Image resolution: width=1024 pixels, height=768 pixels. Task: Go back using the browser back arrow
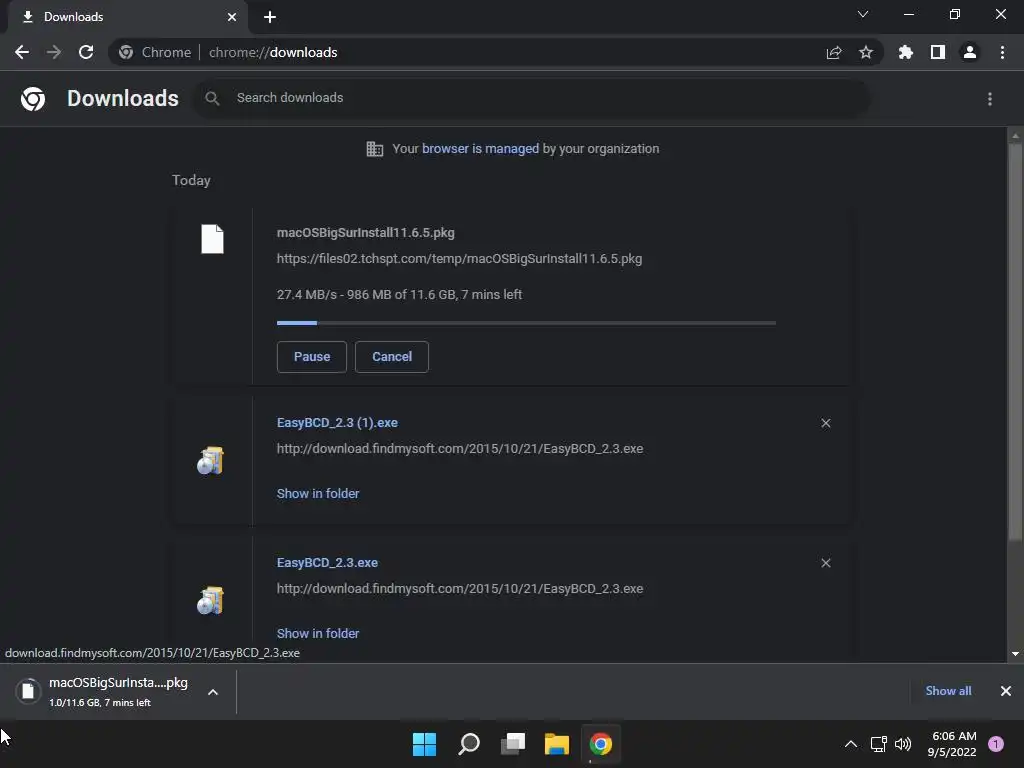(x=22, y=52)
